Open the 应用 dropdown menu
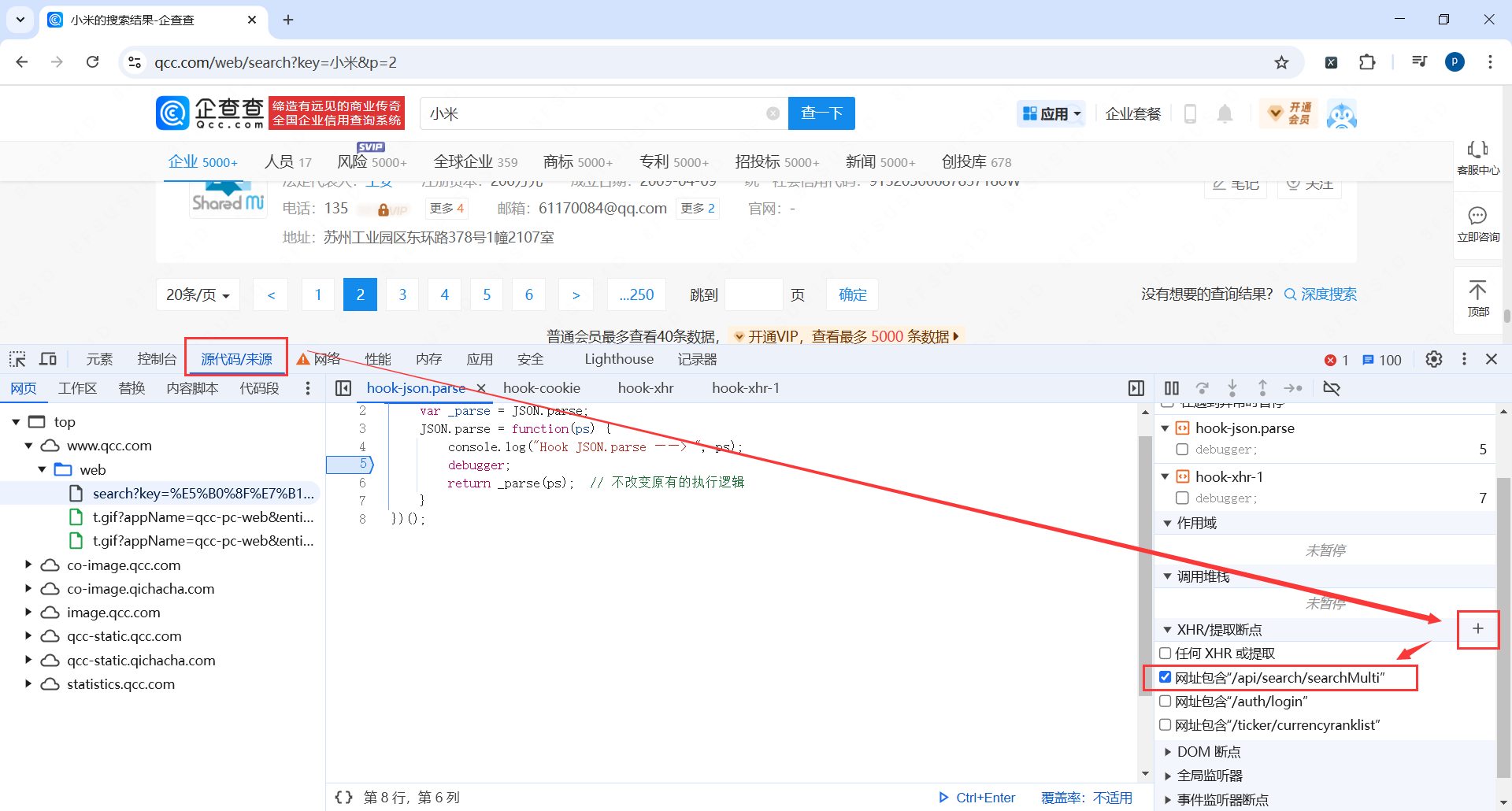1512x811 pixels. [x=1051, y=114]
